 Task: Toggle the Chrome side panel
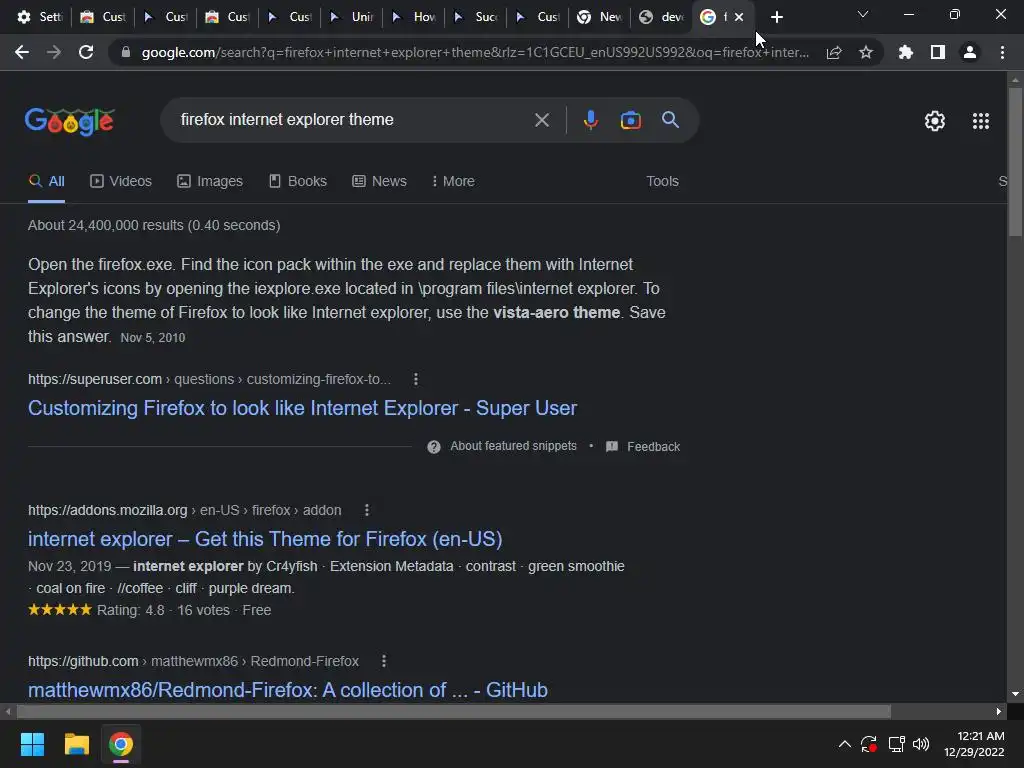tap(938, 52)
